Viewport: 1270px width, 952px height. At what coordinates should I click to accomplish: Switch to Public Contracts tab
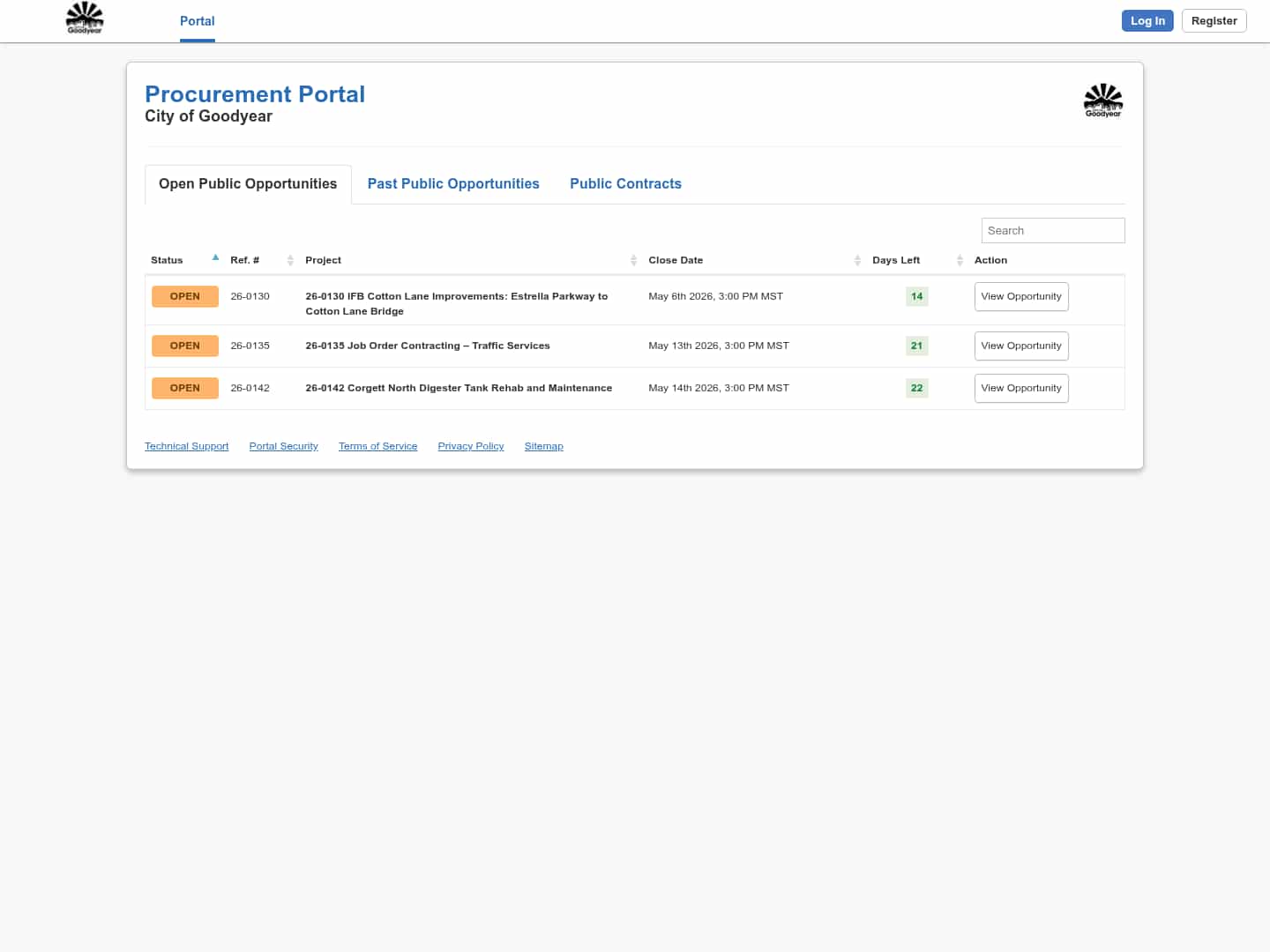tap(625, 184)
